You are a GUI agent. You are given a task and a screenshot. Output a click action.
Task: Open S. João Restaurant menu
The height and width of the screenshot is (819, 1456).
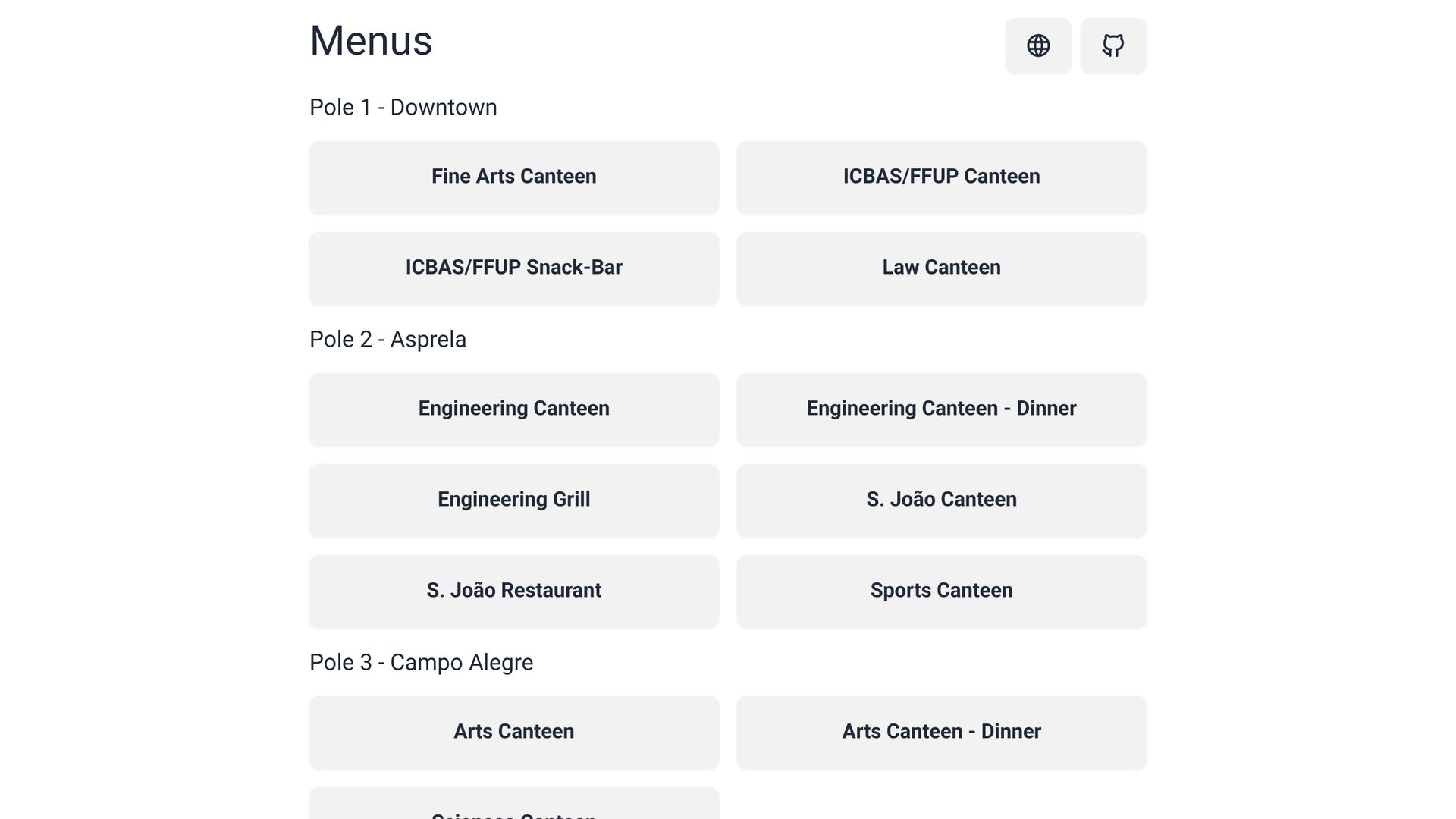click(x=513, y=591)
